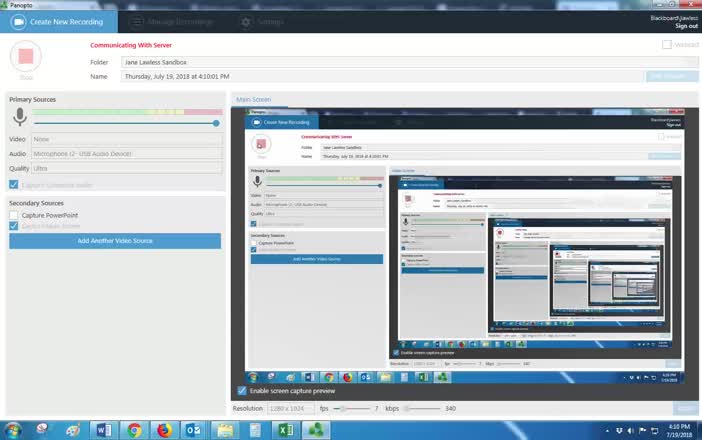Screen dimensions: 702x440
Task: Launch Firefox from the taskbar
Action: click(x=164, y=430)
